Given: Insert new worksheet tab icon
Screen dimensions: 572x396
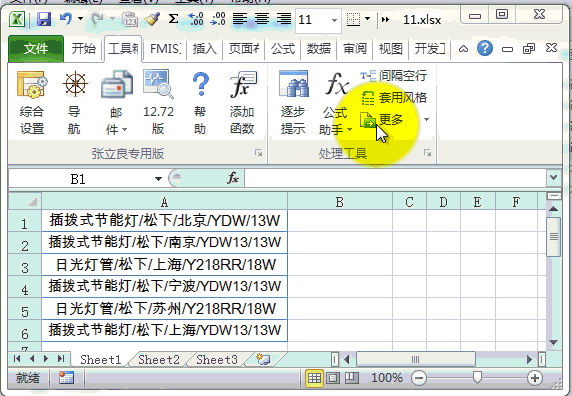Looking at the screenshot, I should pyautogui.click(x=263, y=359).
